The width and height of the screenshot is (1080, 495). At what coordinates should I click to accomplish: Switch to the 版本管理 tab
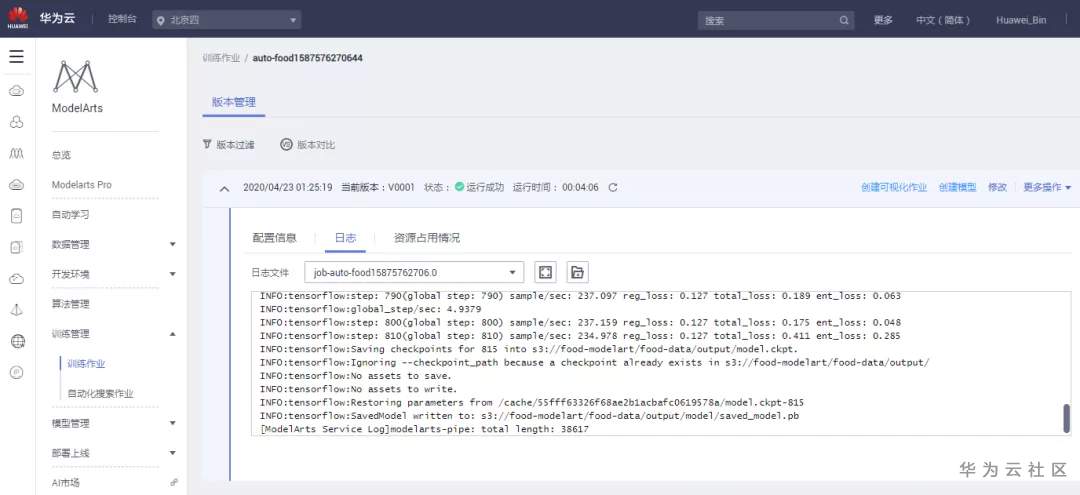coord(233,102)
